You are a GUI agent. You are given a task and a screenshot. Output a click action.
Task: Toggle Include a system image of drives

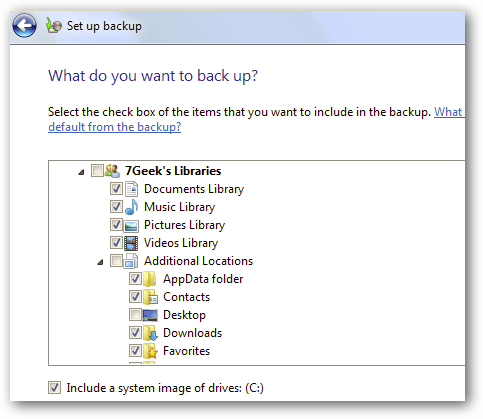54,388
